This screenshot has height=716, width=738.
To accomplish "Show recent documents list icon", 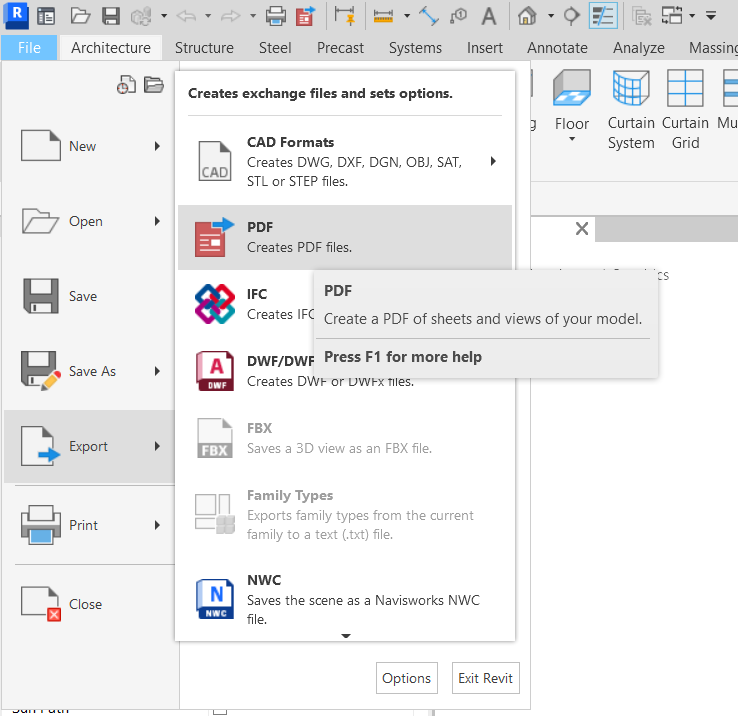I will tap(126, 85).
